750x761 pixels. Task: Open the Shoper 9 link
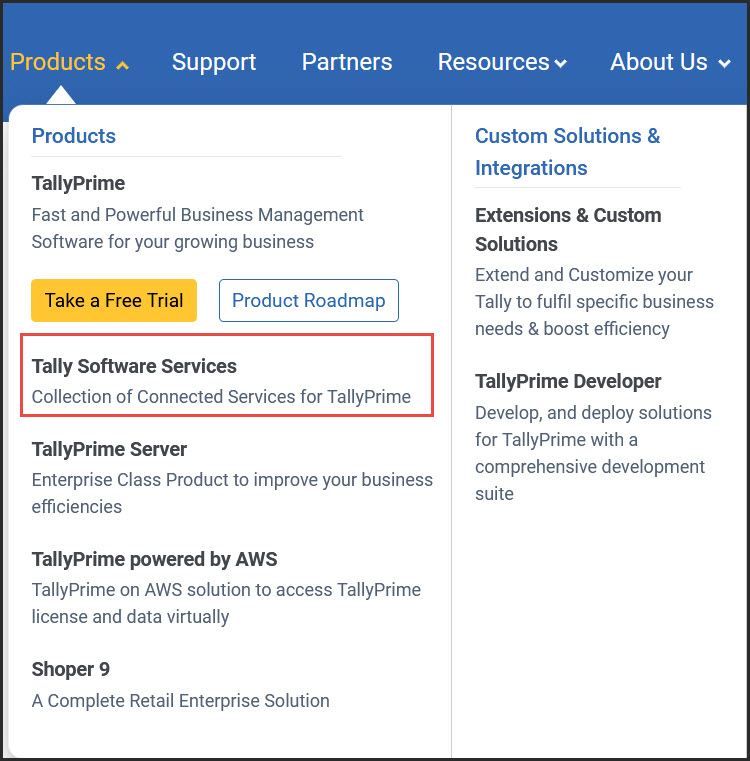(x=71, y=669)
